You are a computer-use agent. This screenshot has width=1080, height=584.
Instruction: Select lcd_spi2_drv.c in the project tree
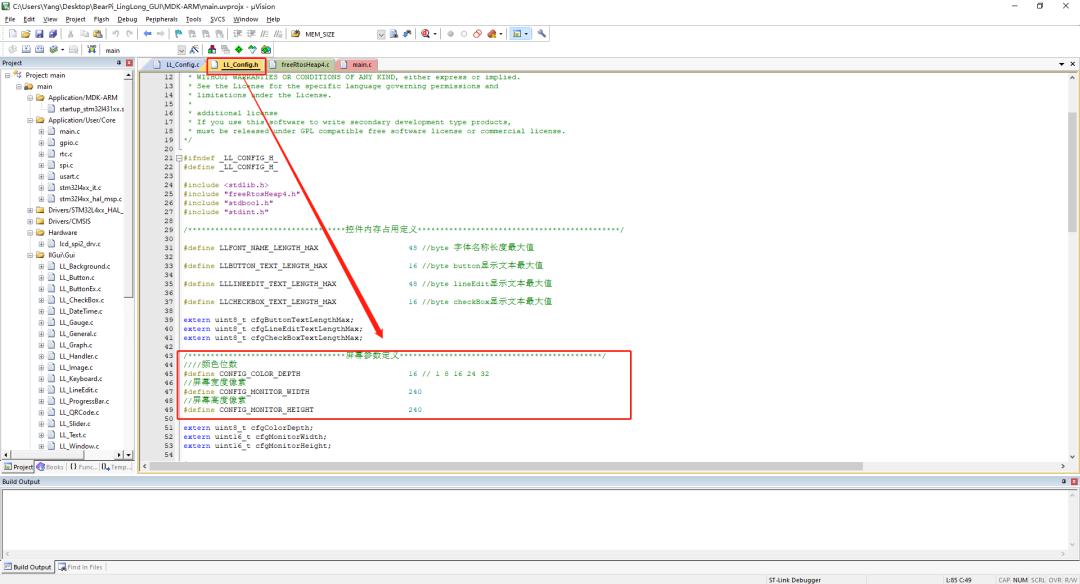pos(79,244)
